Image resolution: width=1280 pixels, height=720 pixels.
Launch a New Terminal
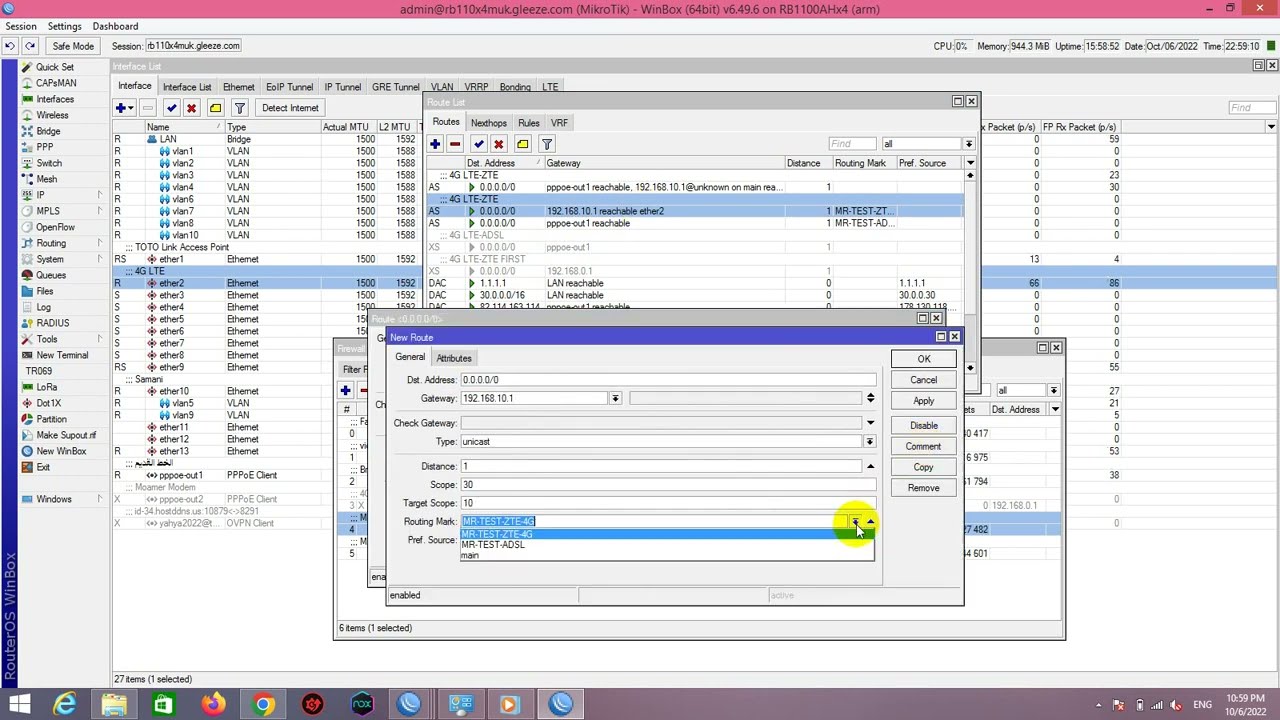(62, 355)
